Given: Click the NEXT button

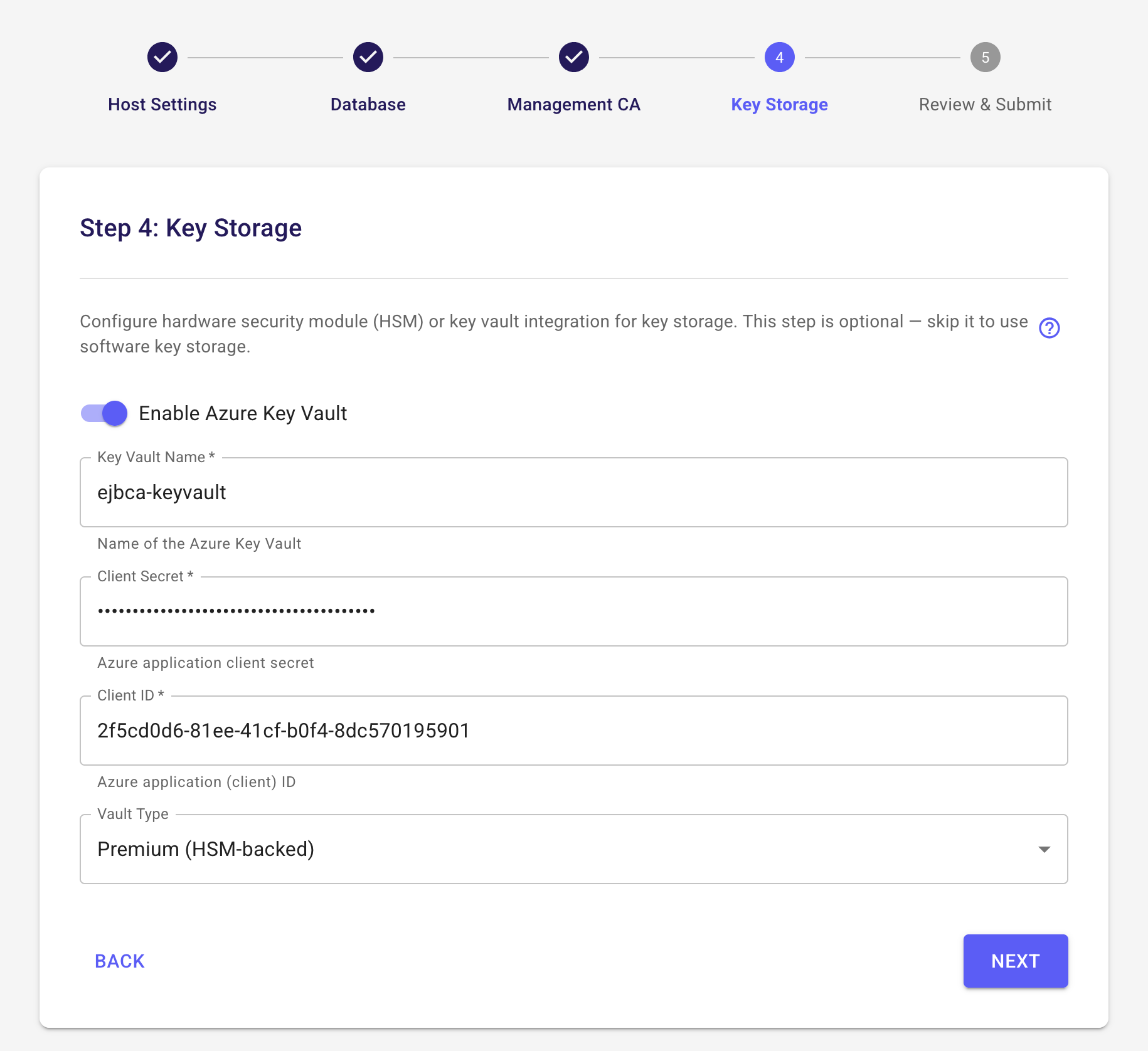Looking at the screenshot, I should [1016, 961].
